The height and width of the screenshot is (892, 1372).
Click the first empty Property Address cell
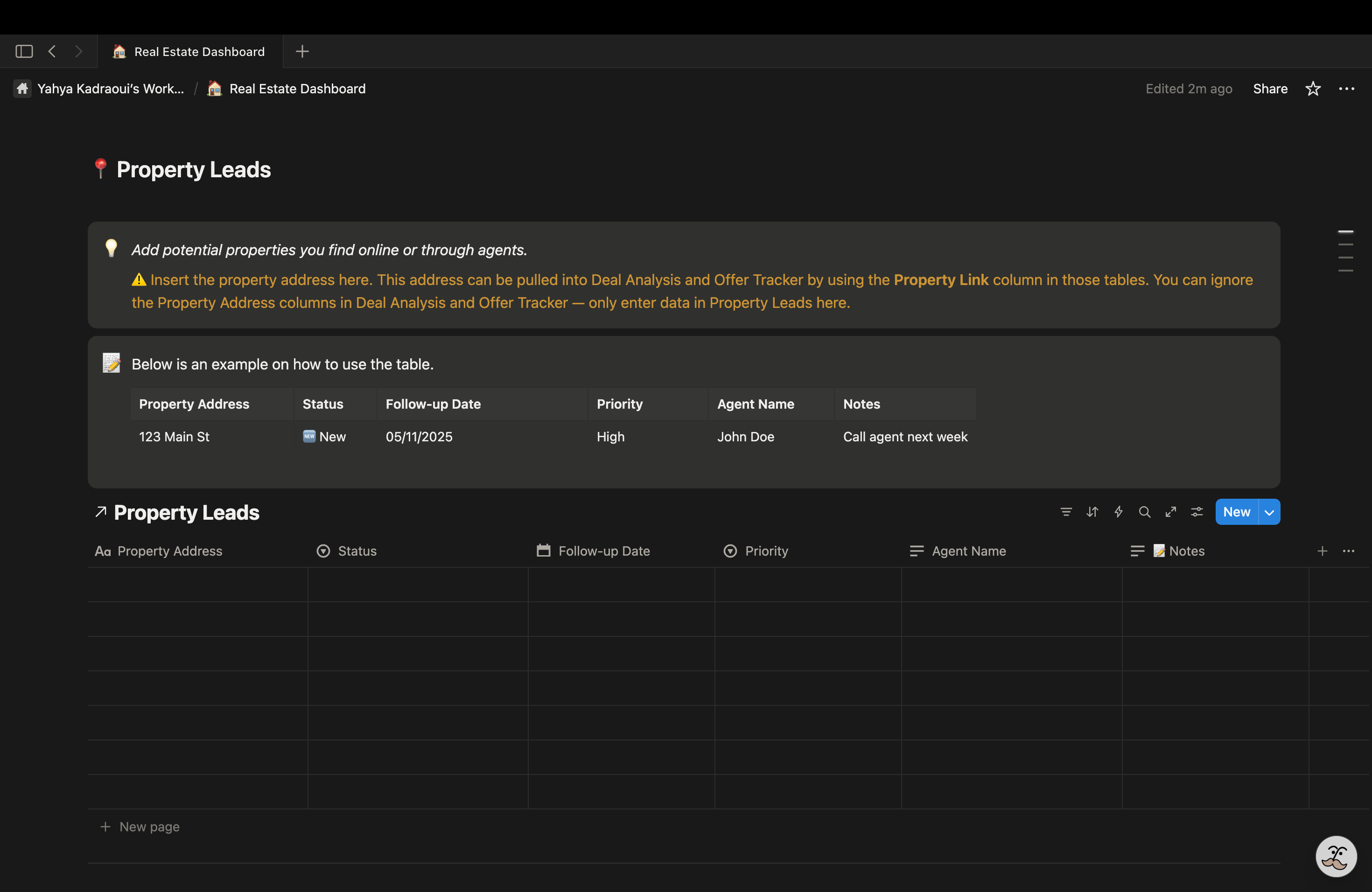pos(197,584)
